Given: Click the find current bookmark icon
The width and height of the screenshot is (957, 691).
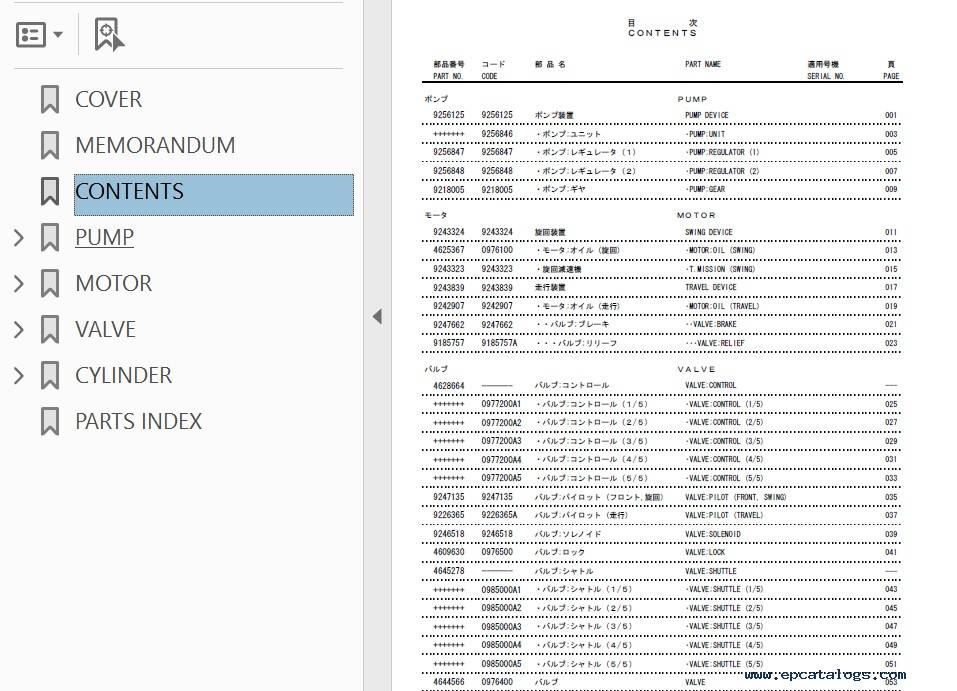Looking at the screenshot, I should tap(109, 34).
